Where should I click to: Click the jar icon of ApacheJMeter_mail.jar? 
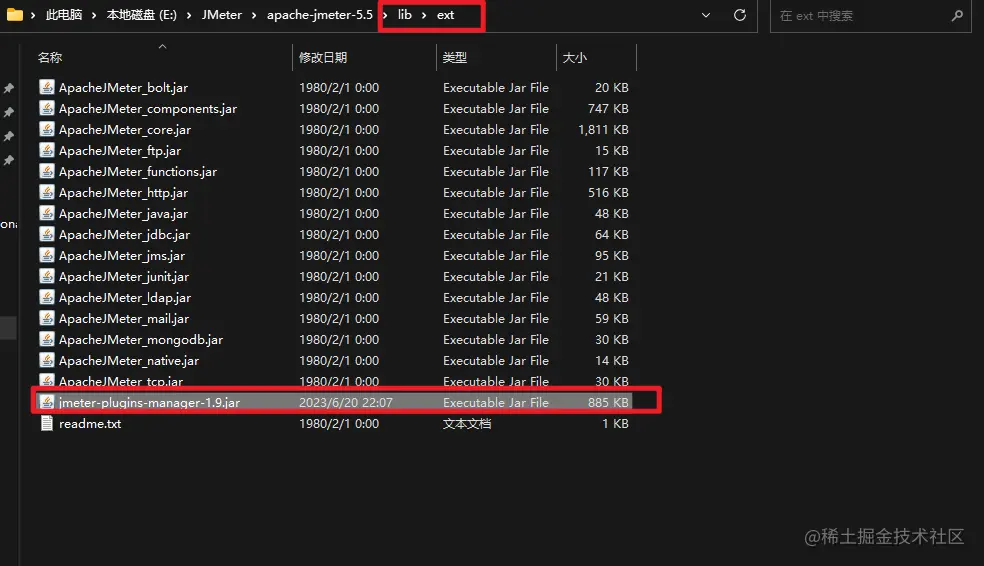point(47,318)
